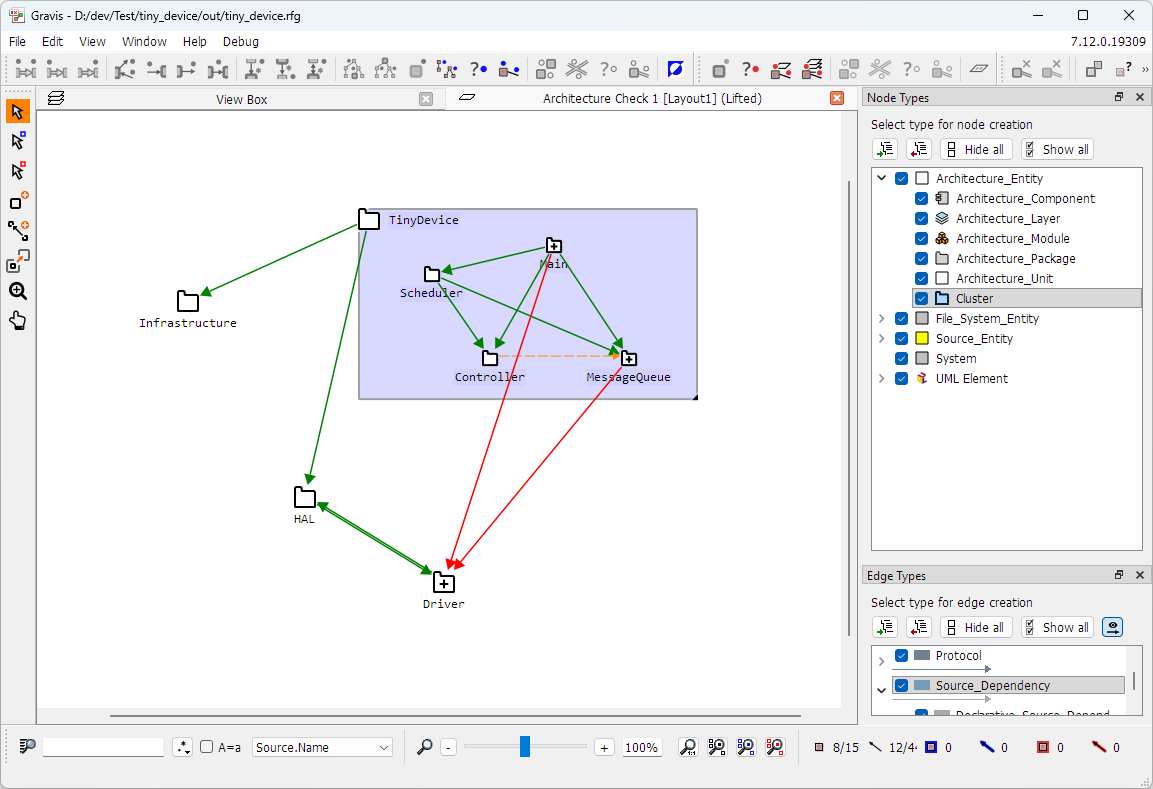Toggle the Architecture_Package checkbox
This screenshot has height=789, width=1153.
click(921, 259)
